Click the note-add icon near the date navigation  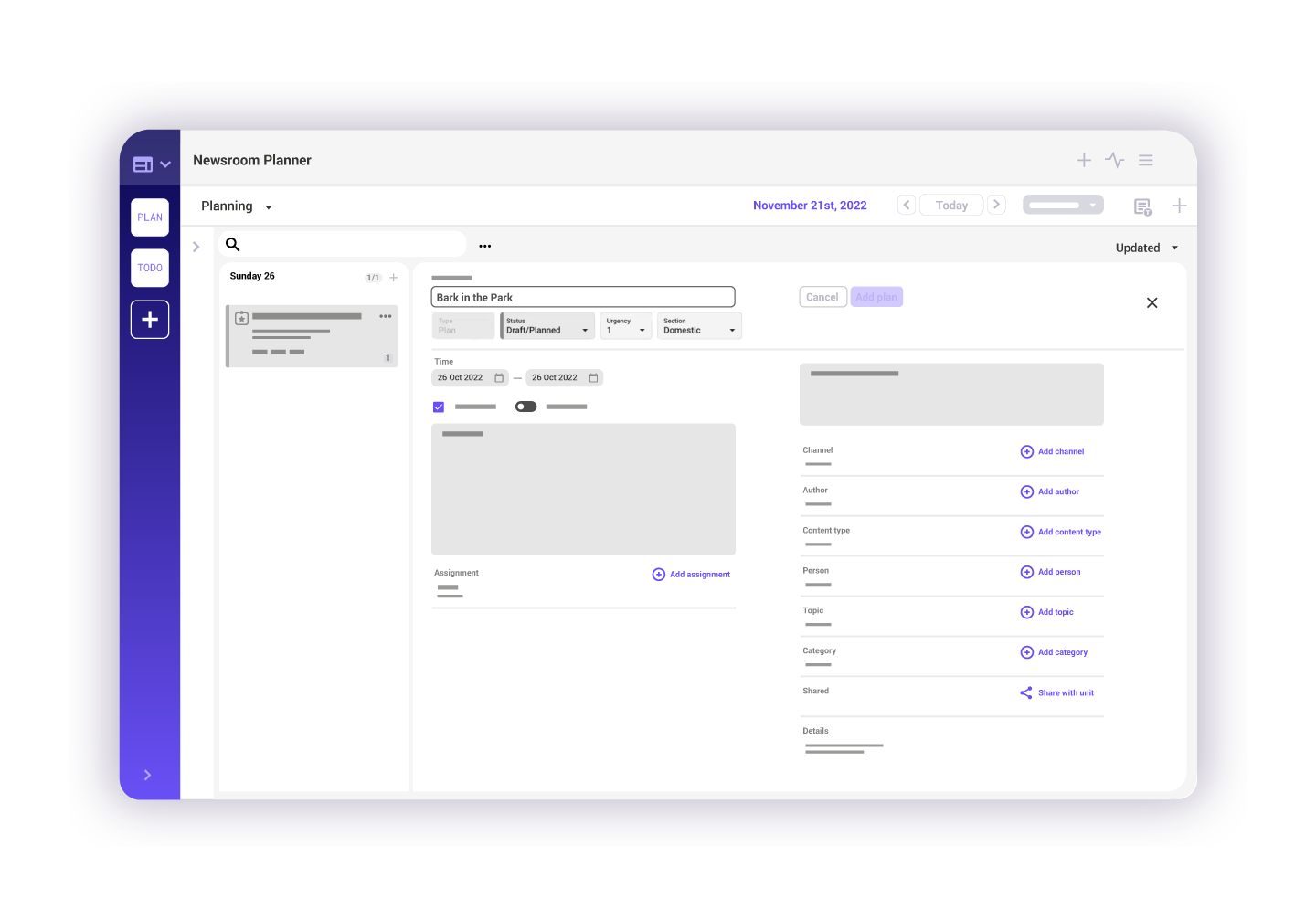[x=1142, y=206]
